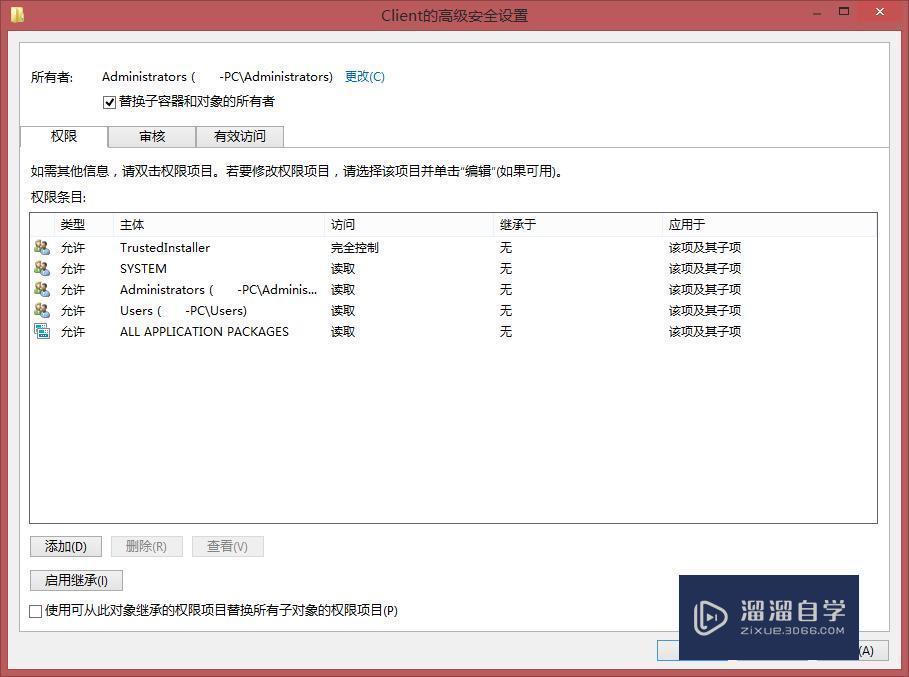Viewport: 909px width, 677px height.
Task: Uncheck 替换子容器和对象的所有者
Action: click(109, 101)
